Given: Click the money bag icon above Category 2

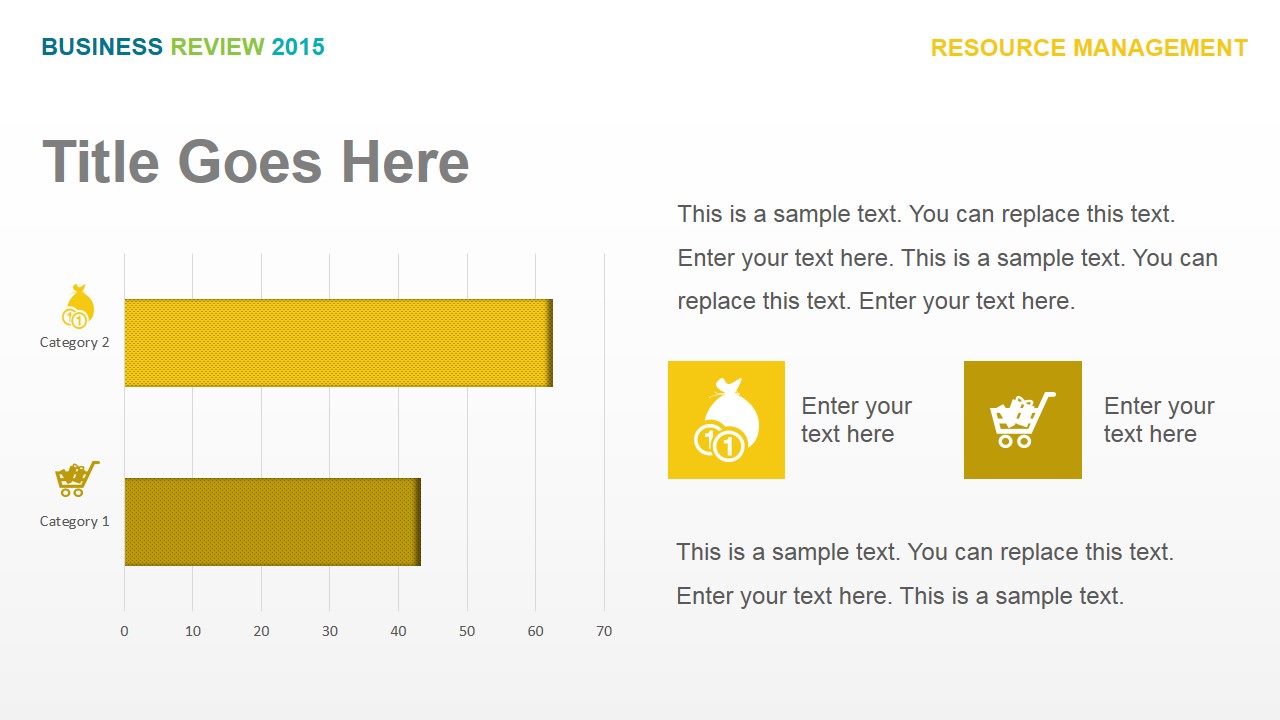Looking at the screenshot, I should click(x=79, y=306).
